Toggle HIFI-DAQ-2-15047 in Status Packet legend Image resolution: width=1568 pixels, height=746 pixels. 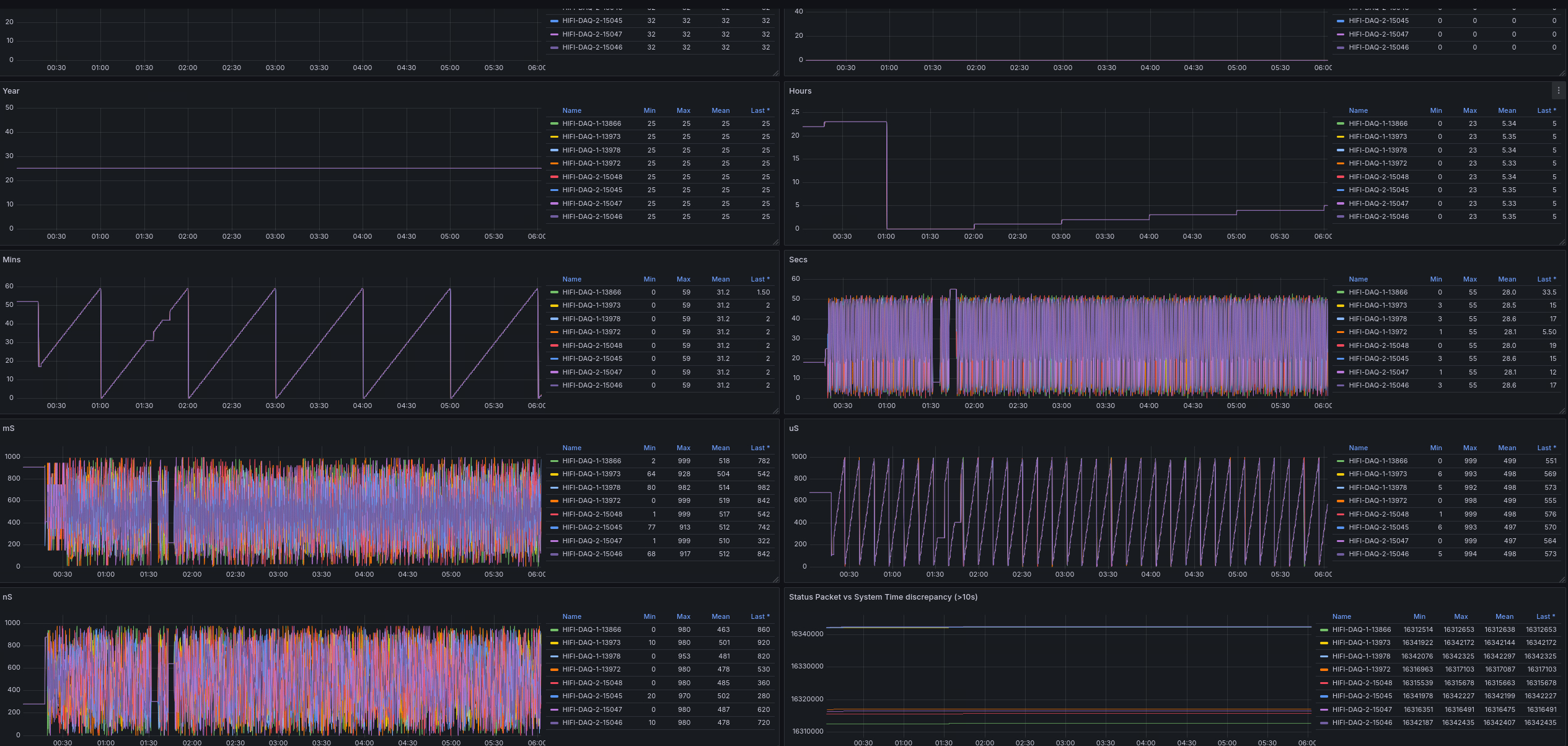click(x=1362, y=709)
